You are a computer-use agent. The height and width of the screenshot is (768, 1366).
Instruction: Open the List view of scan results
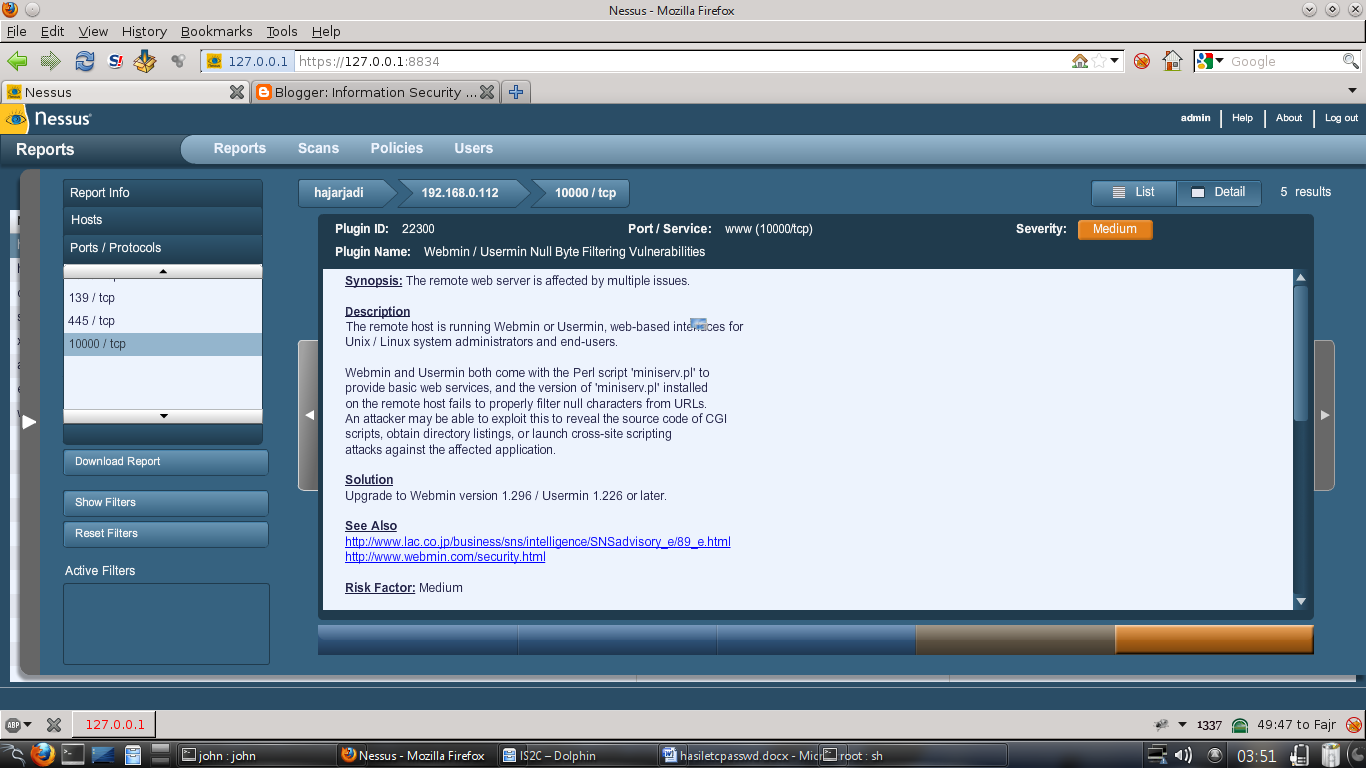coord(1133,193)
